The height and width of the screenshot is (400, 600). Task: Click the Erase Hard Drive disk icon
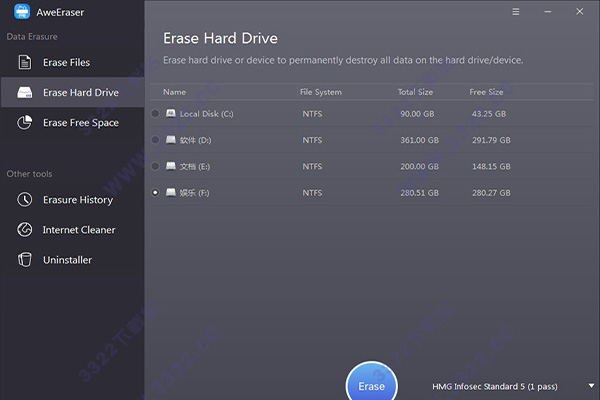[x=25, y=92]
